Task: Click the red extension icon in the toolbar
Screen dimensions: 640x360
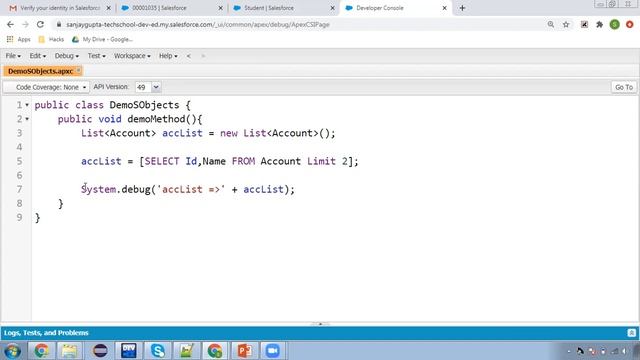Action: tap(630, 24)
